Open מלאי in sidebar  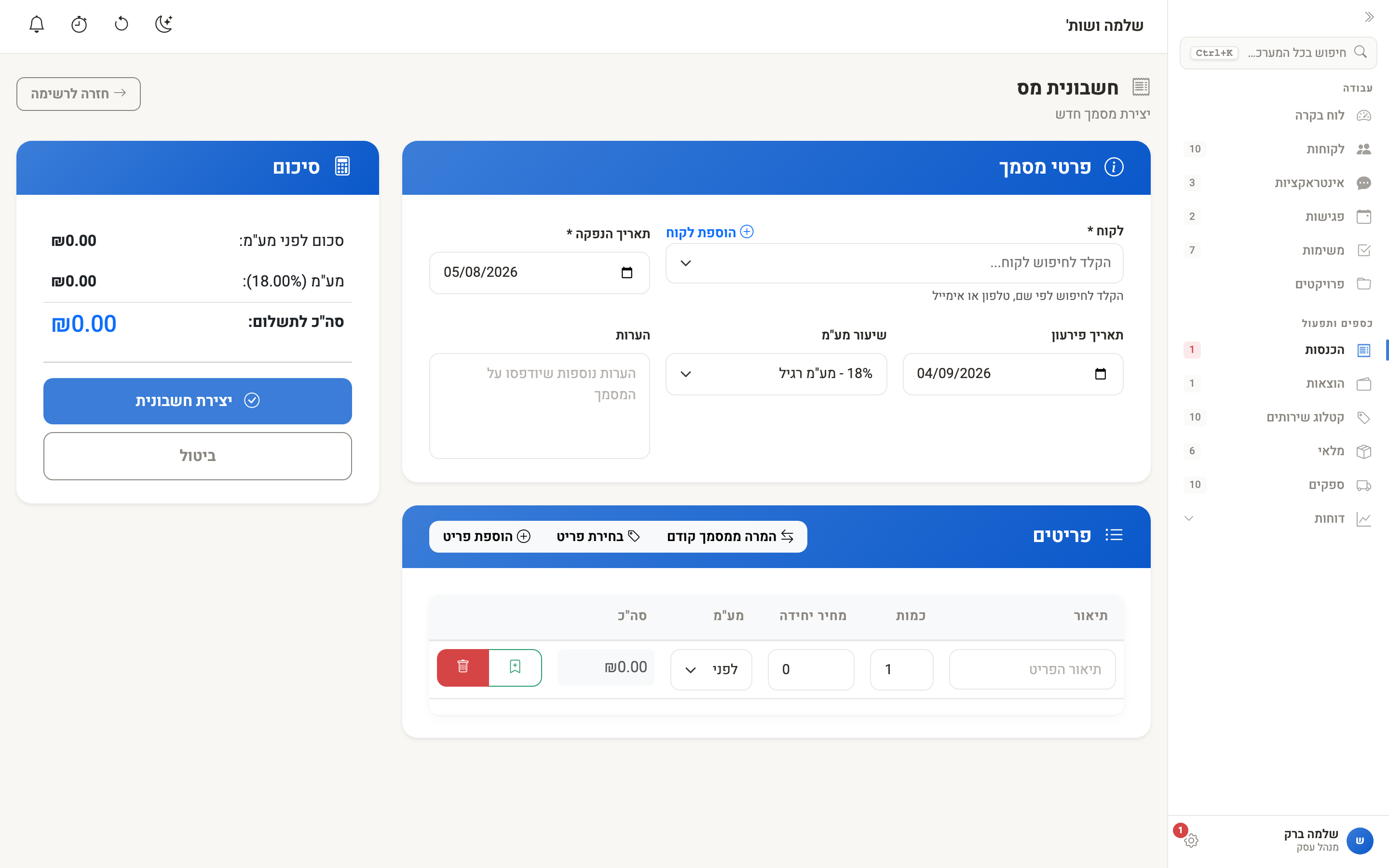pos(1278,451)
